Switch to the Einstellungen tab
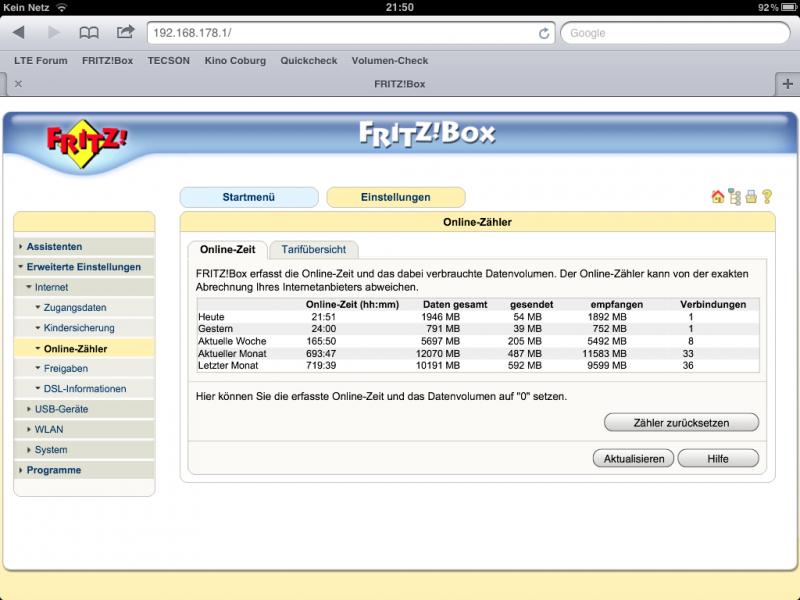This screenshot has height=600, width=800. [395, 197]
